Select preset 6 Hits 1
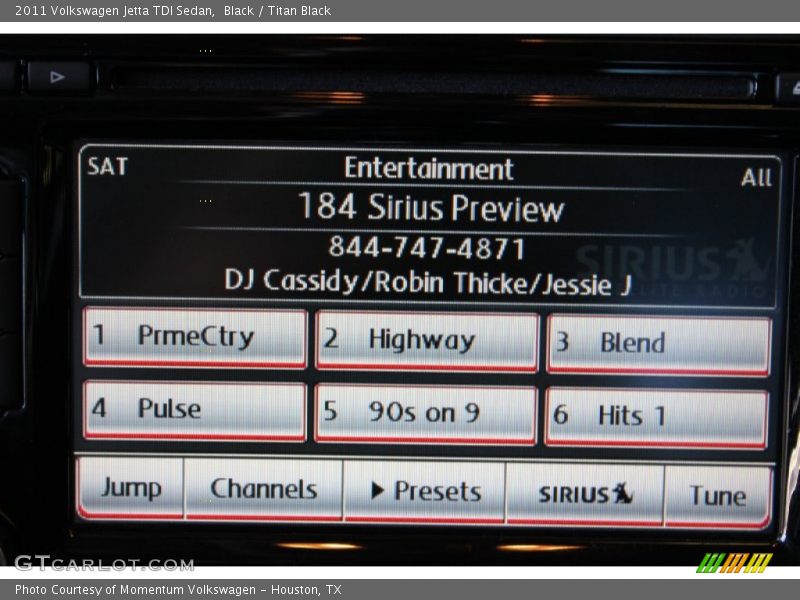The image size is (800, 600). click(x=656, y=417)
